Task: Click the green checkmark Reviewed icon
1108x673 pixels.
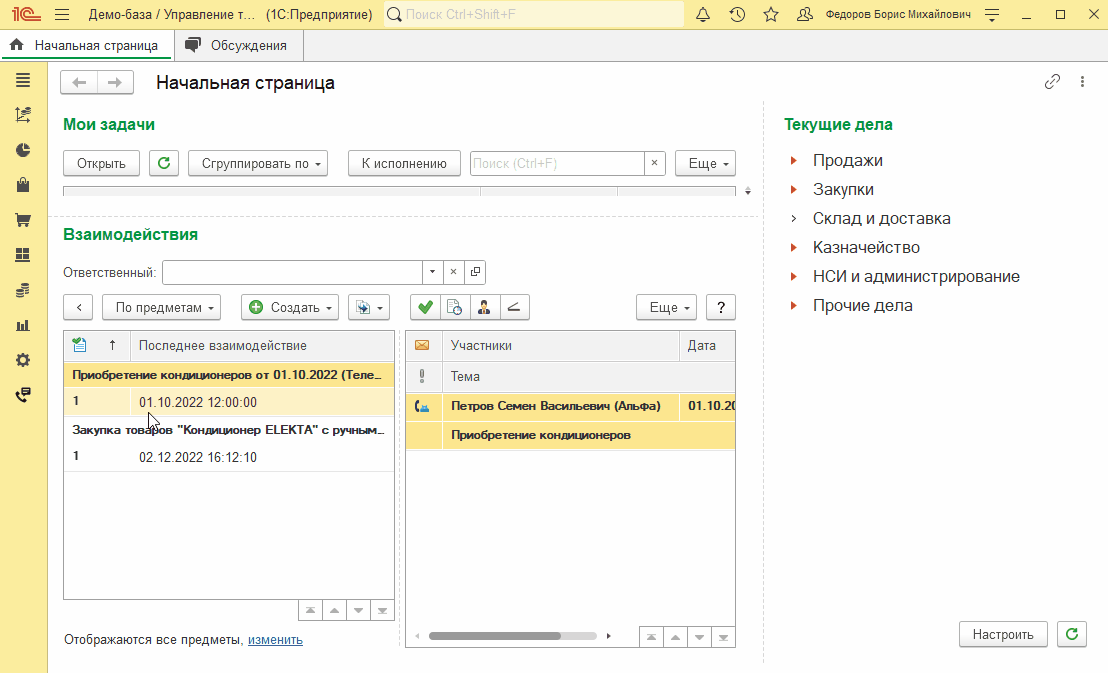Action: (x=425, y=307)
